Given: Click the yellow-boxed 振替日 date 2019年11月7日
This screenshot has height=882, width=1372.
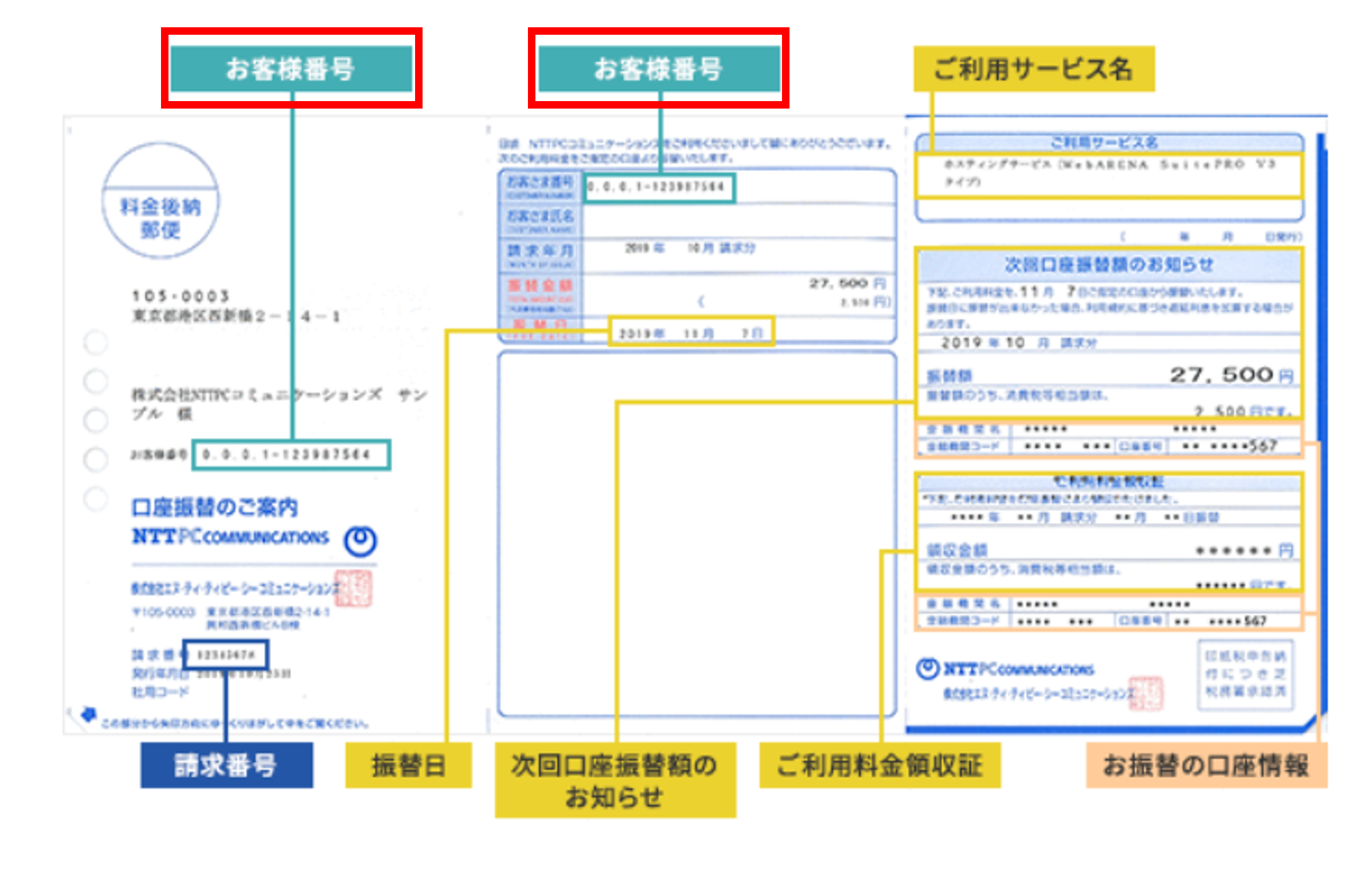Looking at the screenshot, I should (691, 332).
